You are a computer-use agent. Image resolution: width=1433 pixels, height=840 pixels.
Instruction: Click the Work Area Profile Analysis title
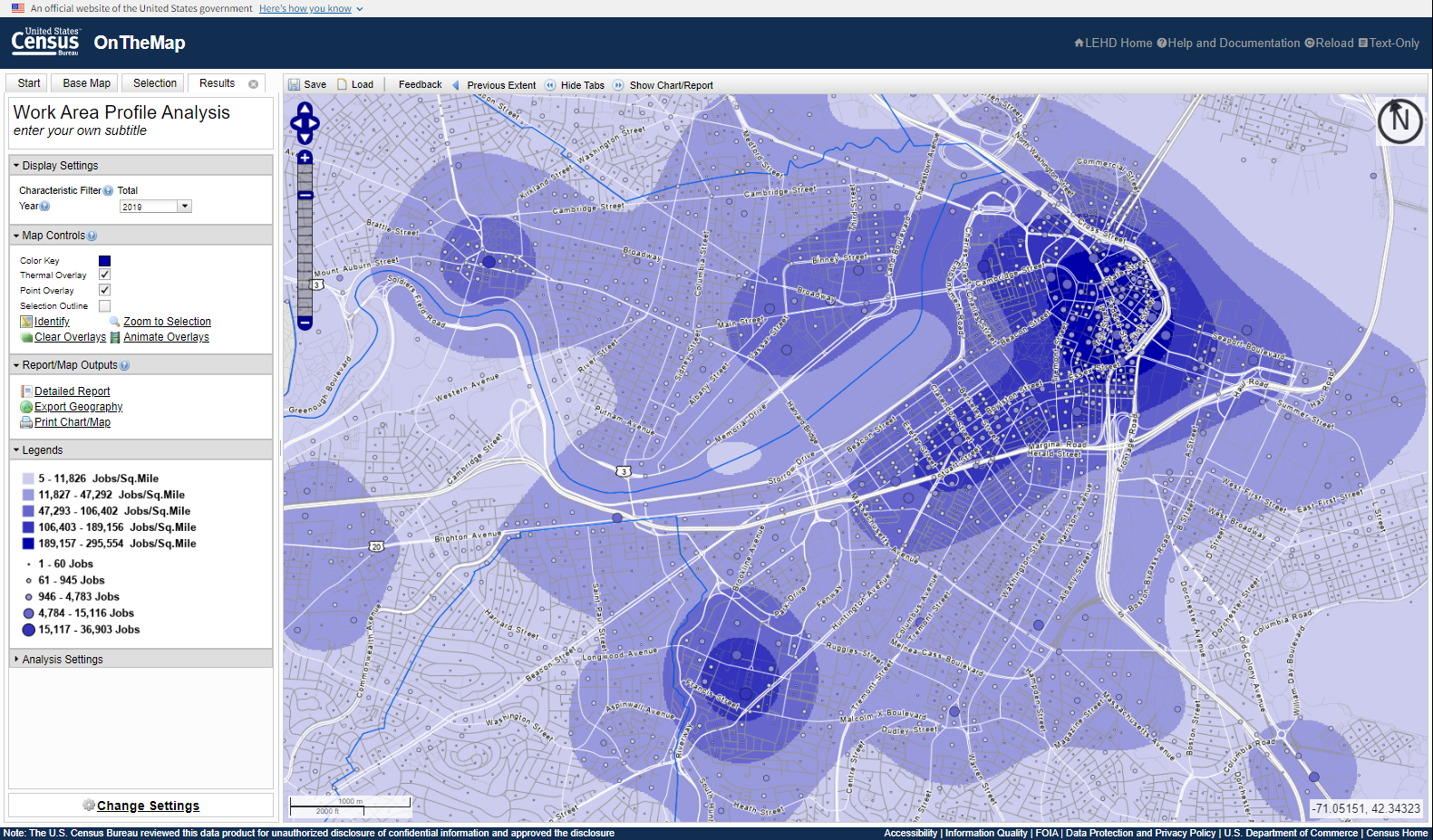point(121,112)
